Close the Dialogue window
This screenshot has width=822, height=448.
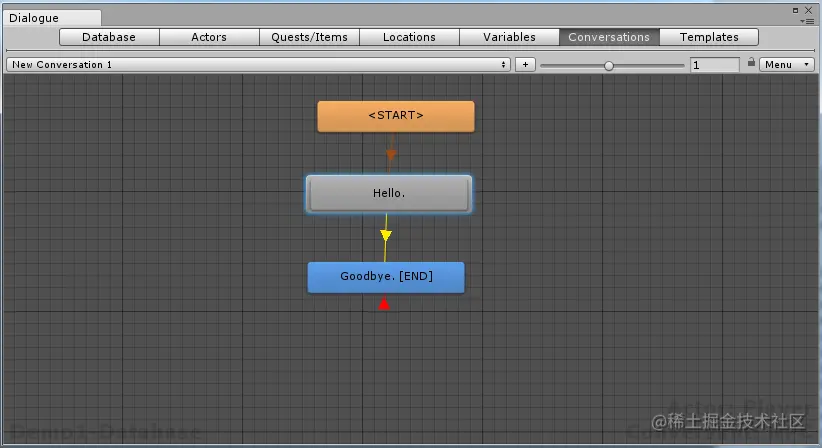[808, 10]
